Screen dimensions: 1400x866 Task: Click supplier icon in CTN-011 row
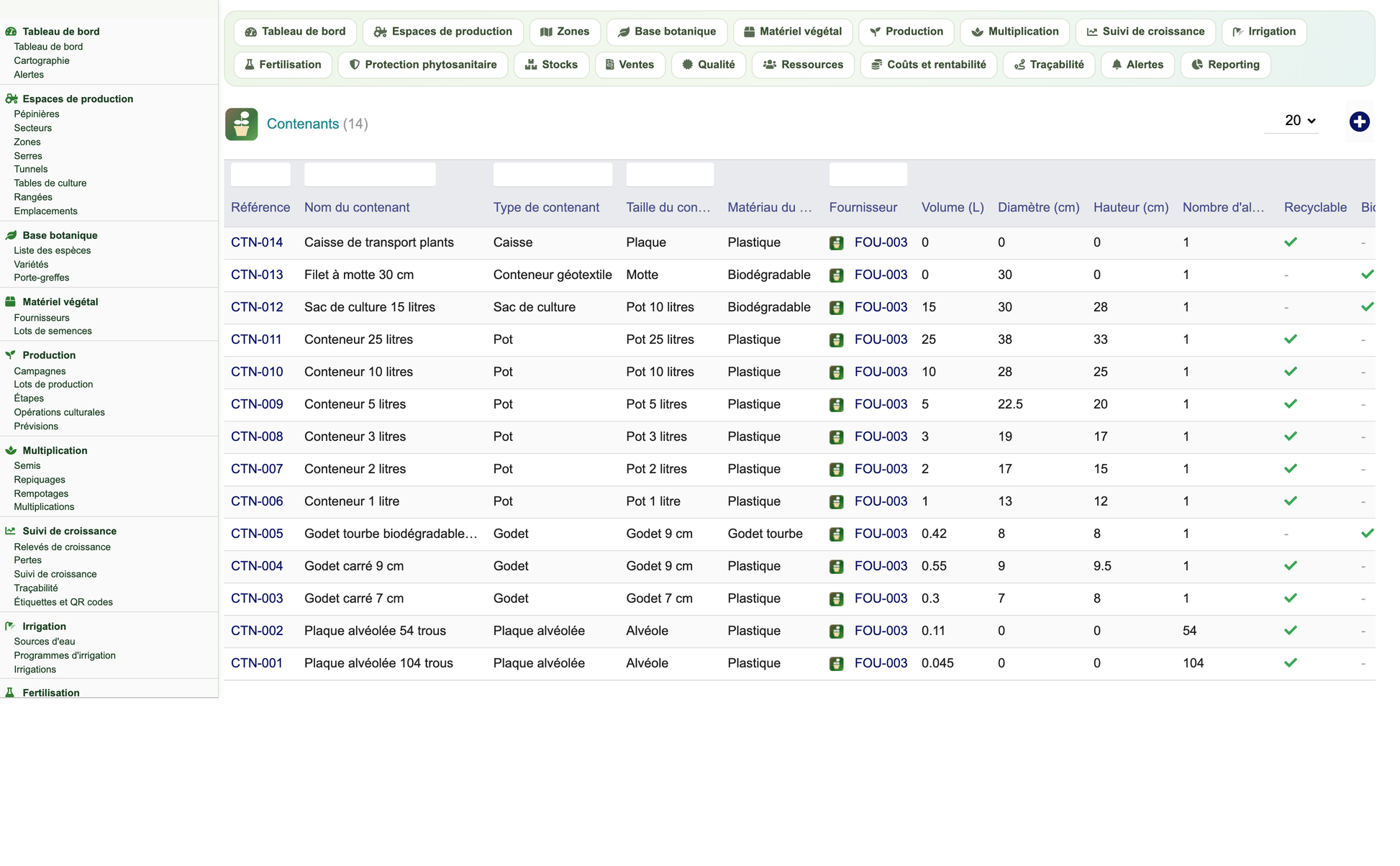(x=836, y=340)
